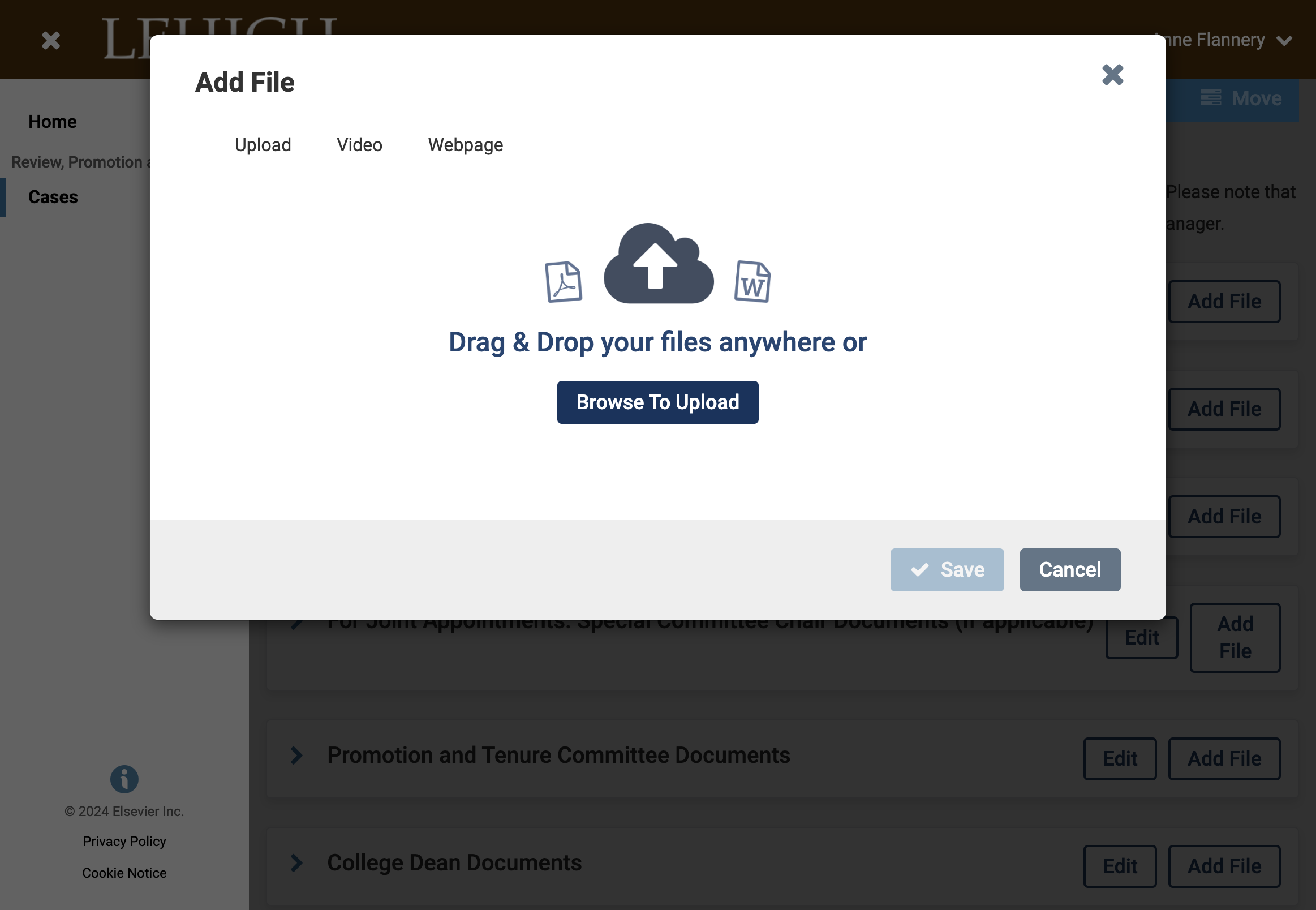Image resolution: width=1316 pixels, height=910 pixels.
Task: Click the PDF document icon
Action: tap(563, 282)
